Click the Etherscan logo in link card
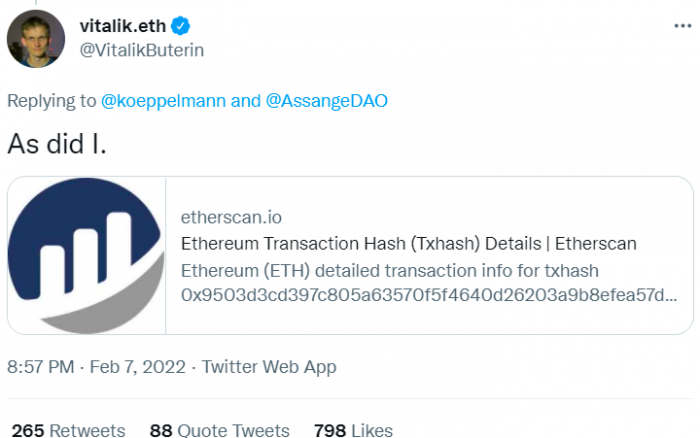 [x=85, y=255]
